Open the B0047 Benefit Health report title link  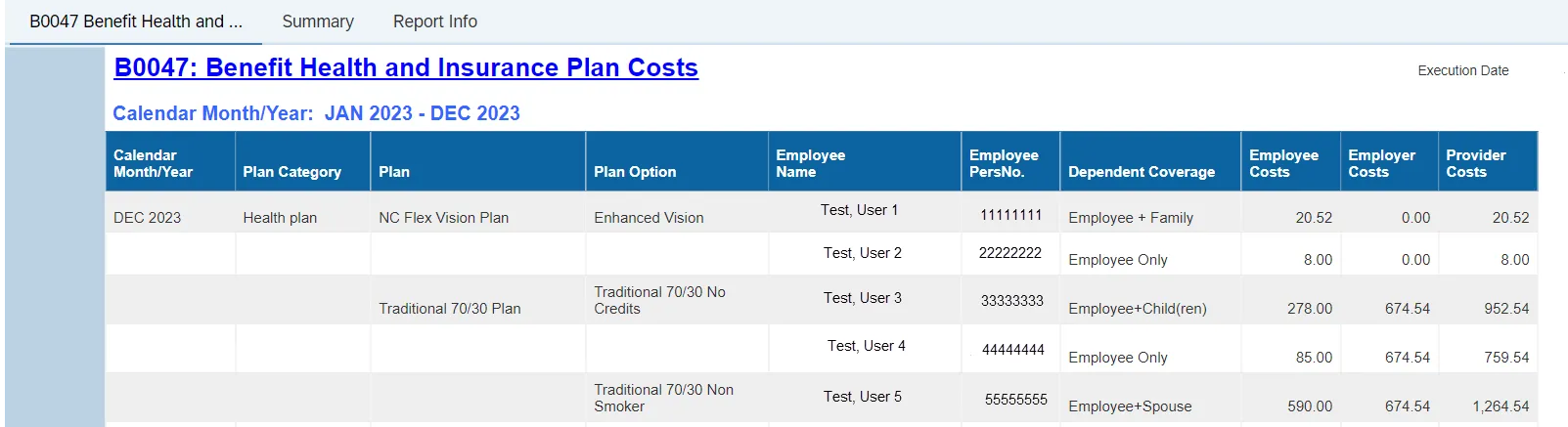406,67
